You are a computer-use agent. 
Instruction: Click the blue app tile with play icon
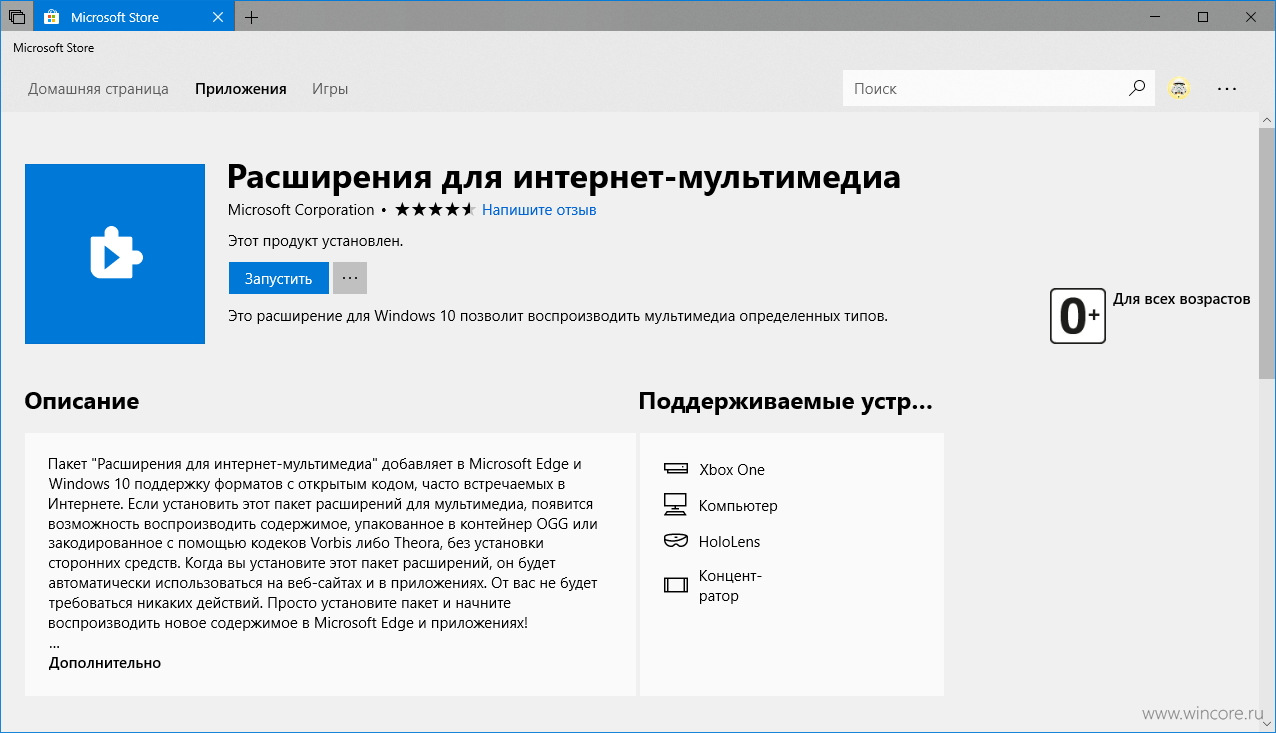pyautogui.click(x=115, y=254)
